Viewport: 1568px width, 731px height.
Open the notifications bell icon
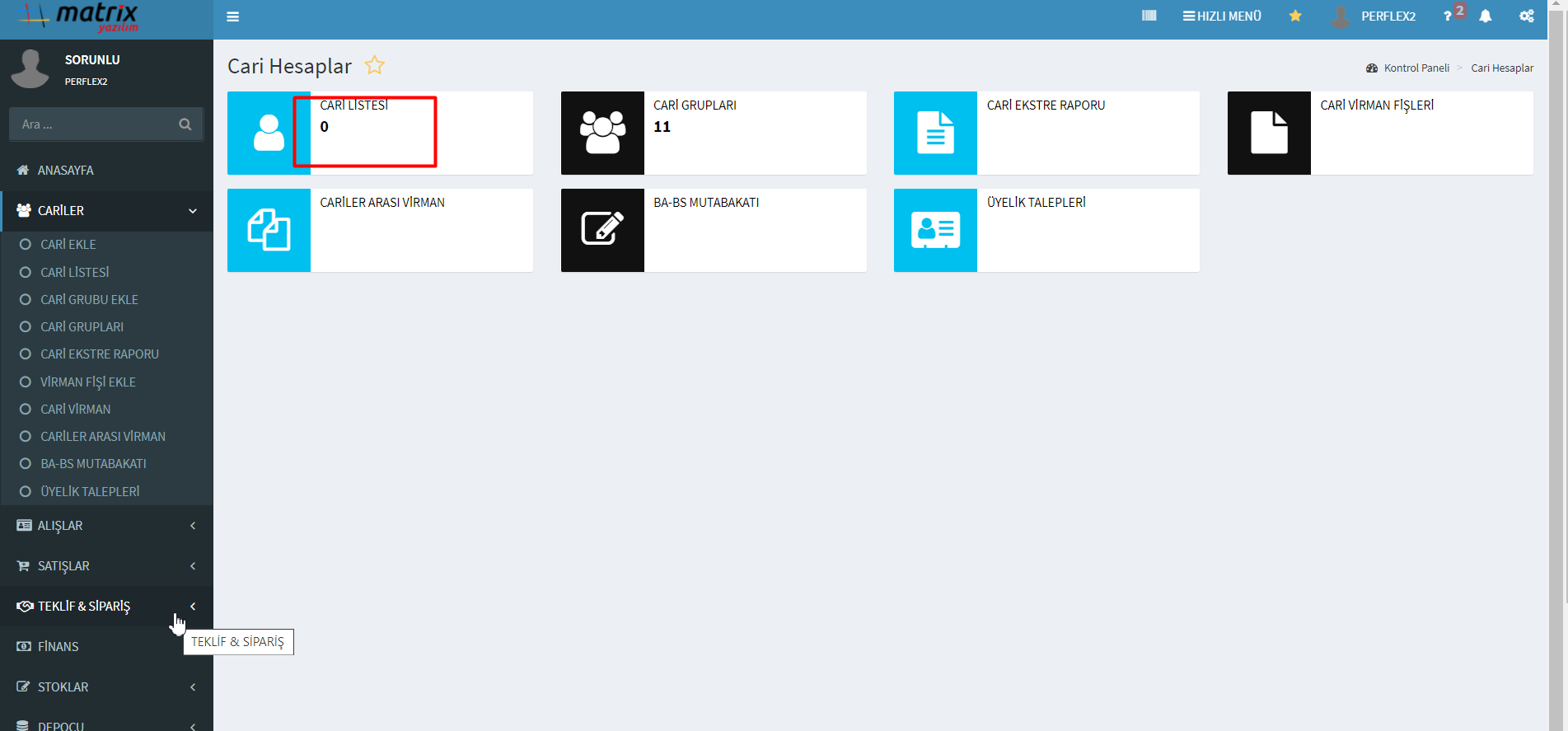1485,16
